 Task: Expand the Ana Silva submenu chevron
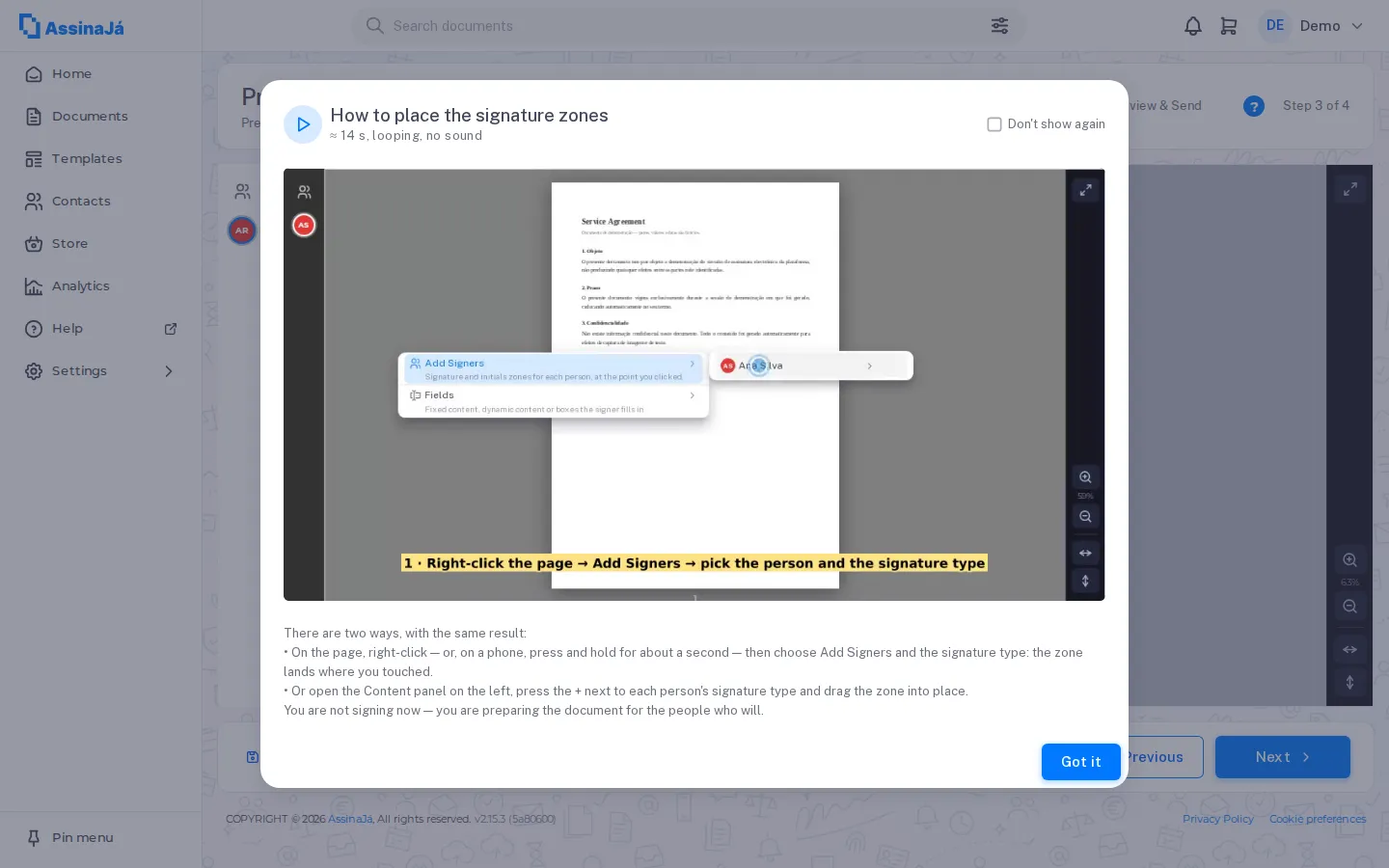pos(870,366)
